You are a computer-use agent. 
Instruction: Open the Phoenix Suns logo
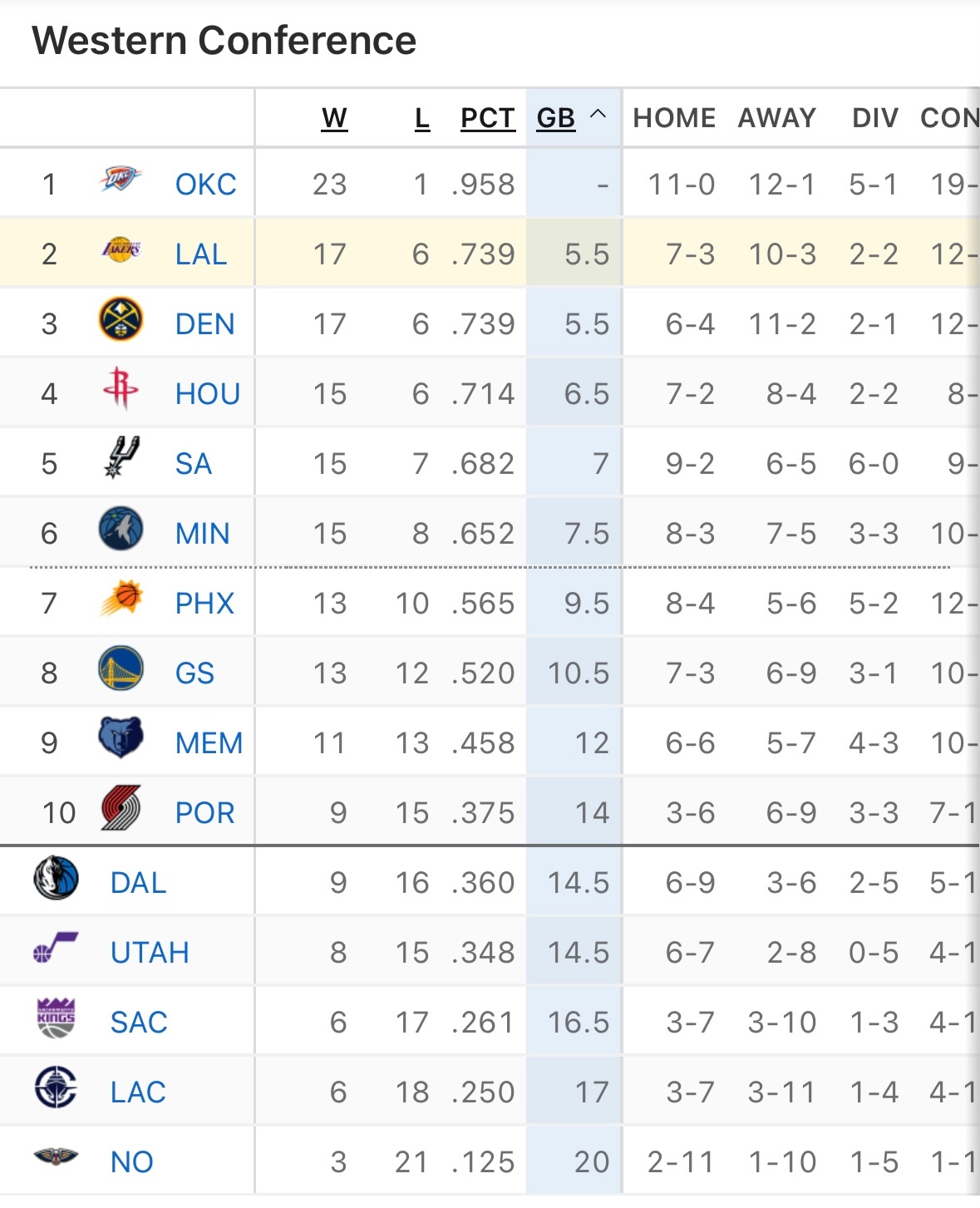coord(121,599)
